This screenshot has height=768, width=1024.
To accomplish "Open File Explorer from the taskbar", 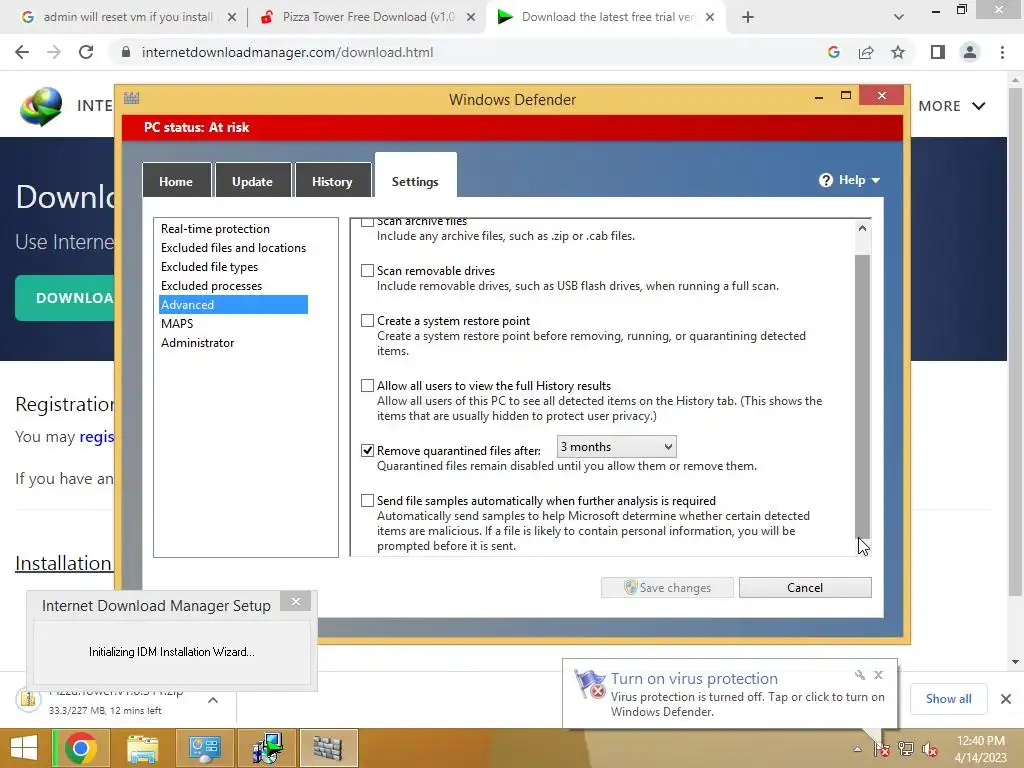I will [x=142, y=748].
